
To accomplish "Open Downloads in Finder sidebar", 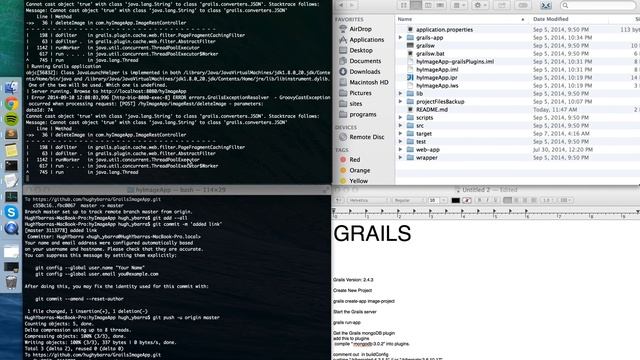I will [x=364, y=71].
